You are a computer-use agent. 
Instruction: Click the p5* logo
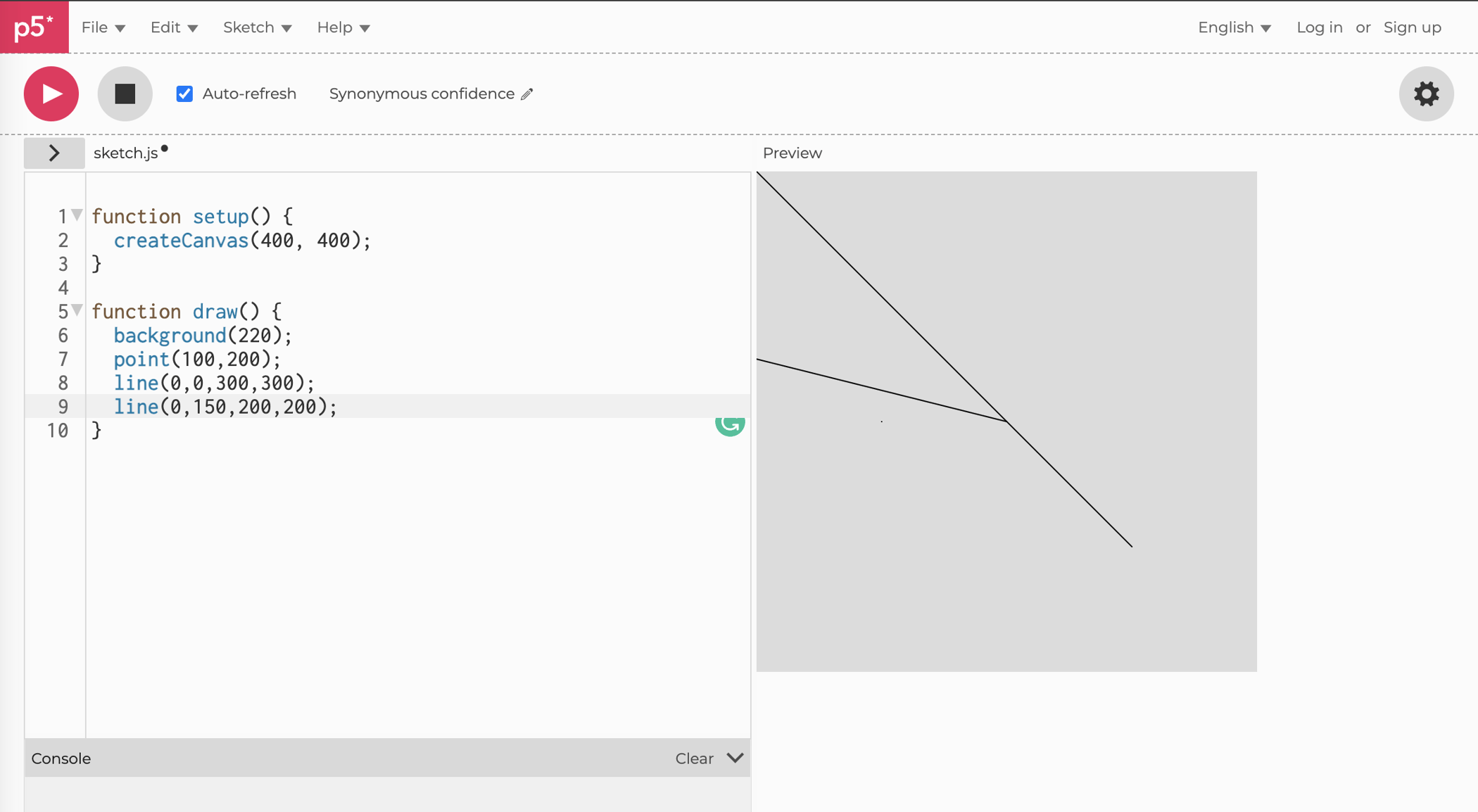click(34, 27)
